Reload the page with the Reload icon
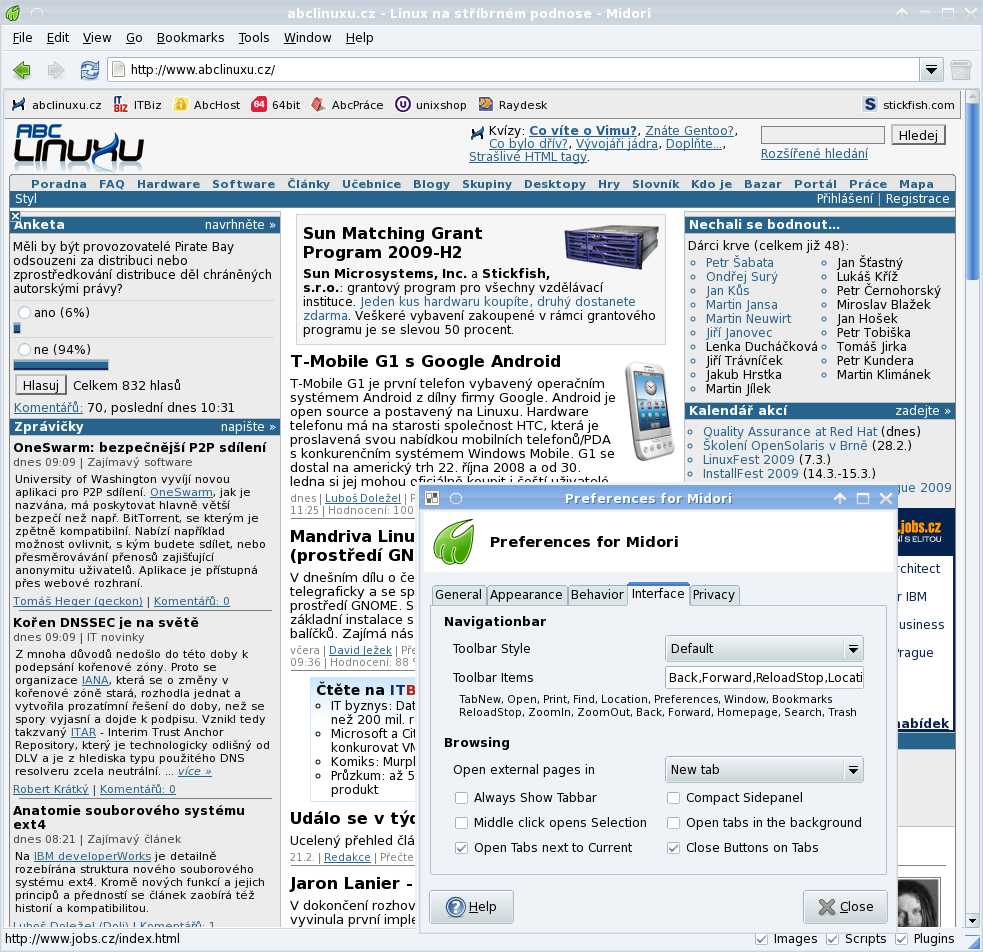Image resolution: width=983 pixels, height=952 pixels. click(x=90, y=70)
